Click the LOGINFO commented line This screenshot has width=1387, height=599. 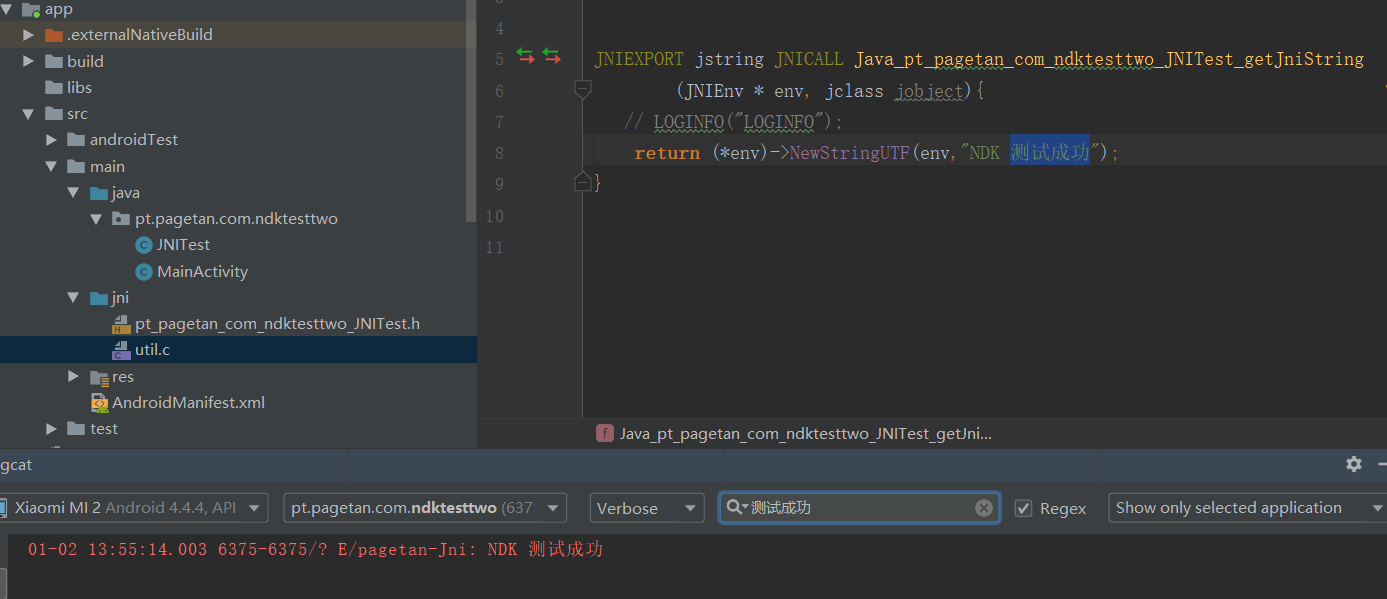pyautogui.click(x=734, y=122)
